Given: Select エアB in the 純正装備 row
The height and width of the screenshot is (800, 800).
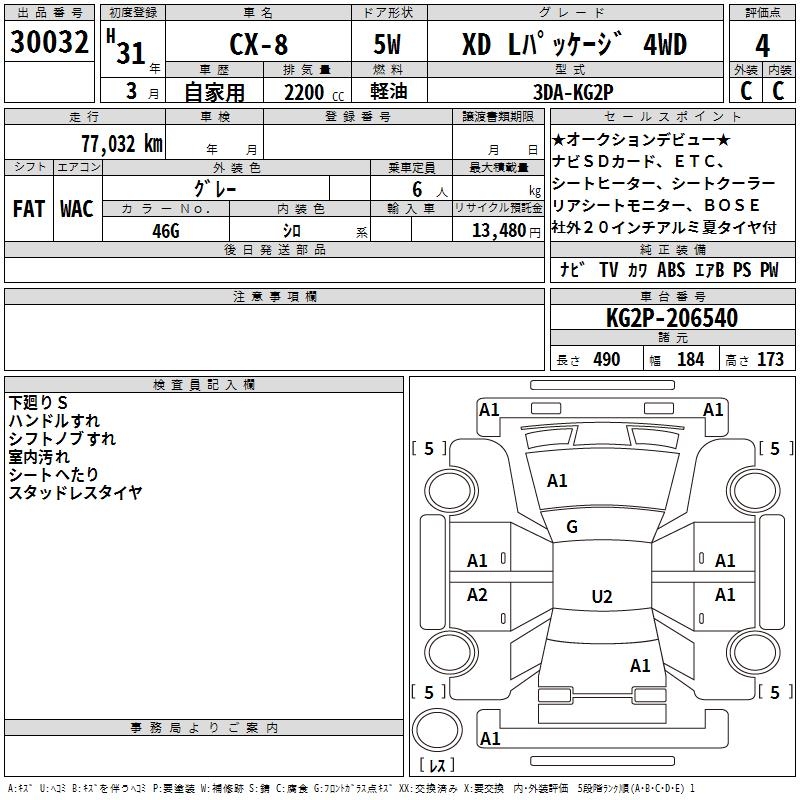Looking at the screenshot, I should click(x=709, y=269).
